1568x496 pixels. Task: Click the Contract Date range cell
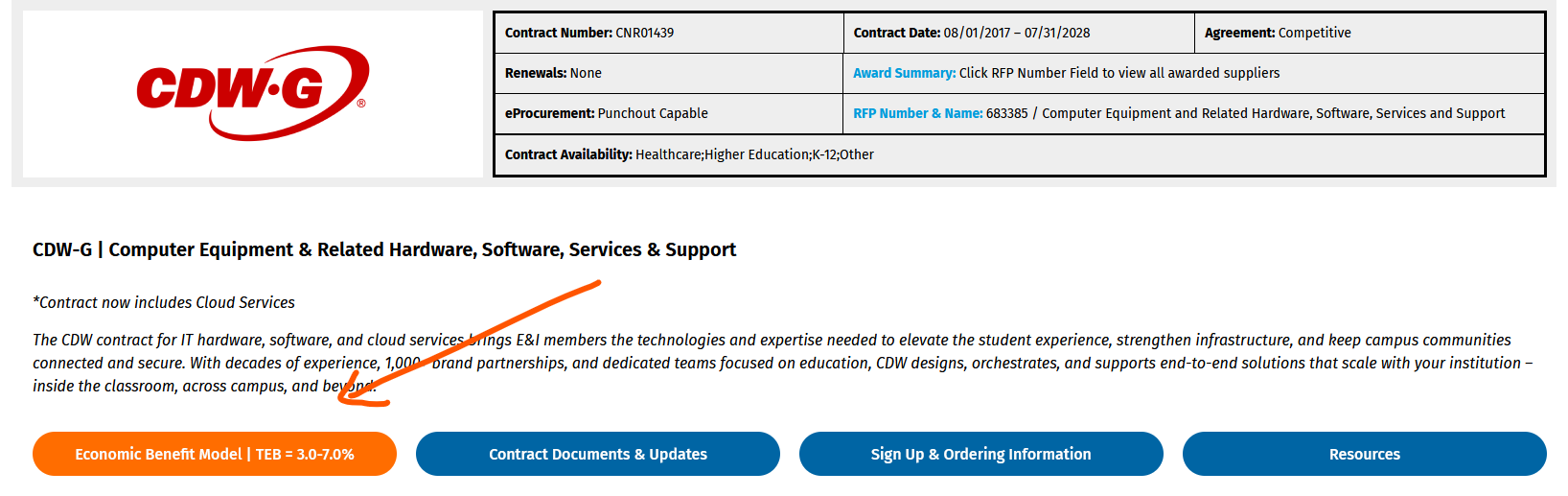click(1019, 33)
